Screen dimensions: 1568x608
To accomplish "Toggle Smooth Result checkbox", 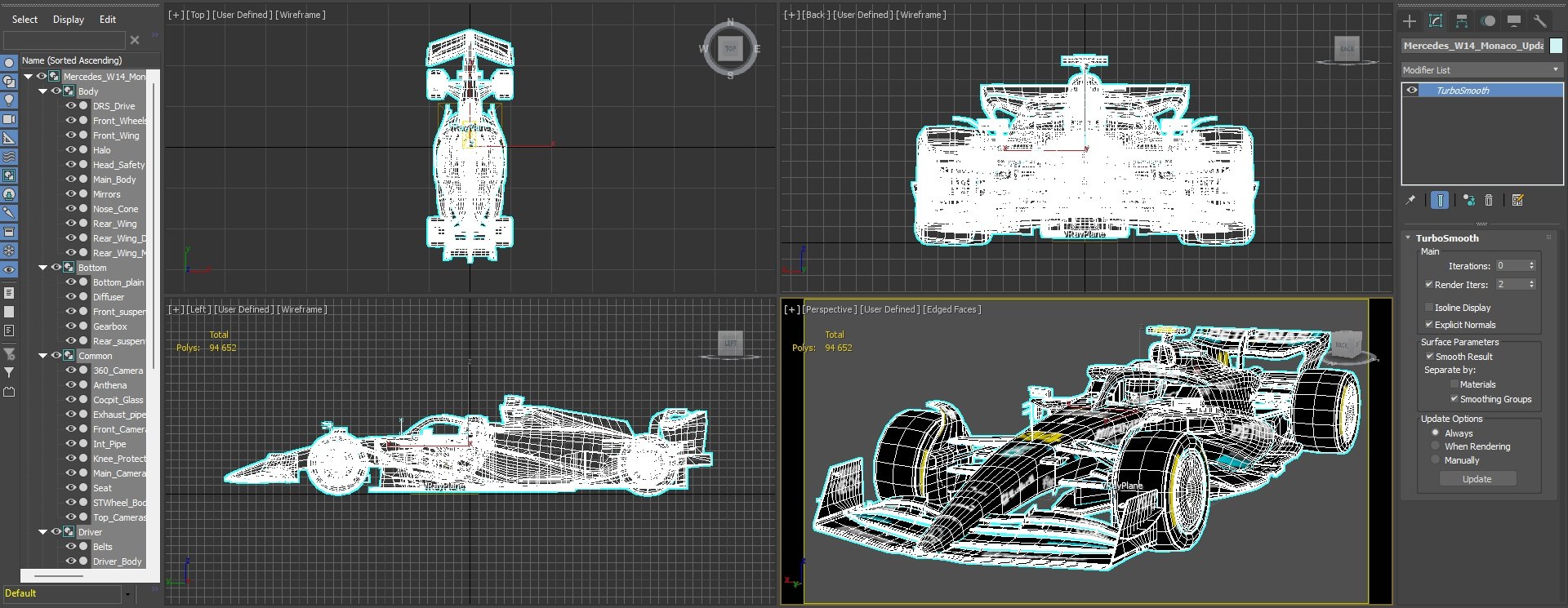I will click(x=1430, y=357).
